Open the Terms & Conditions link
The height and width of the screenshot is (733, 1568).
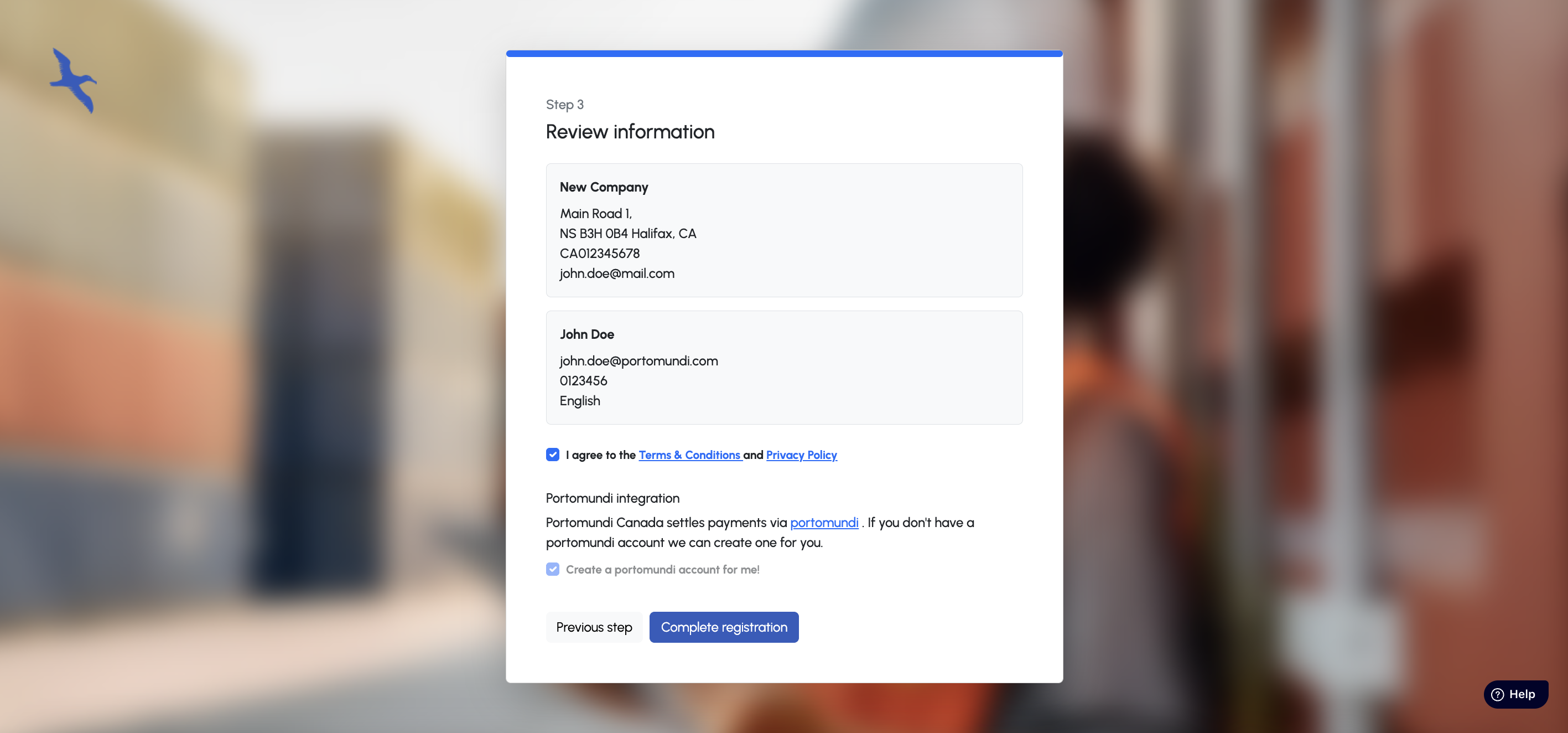pyautogui.click(x=689, y=455)
